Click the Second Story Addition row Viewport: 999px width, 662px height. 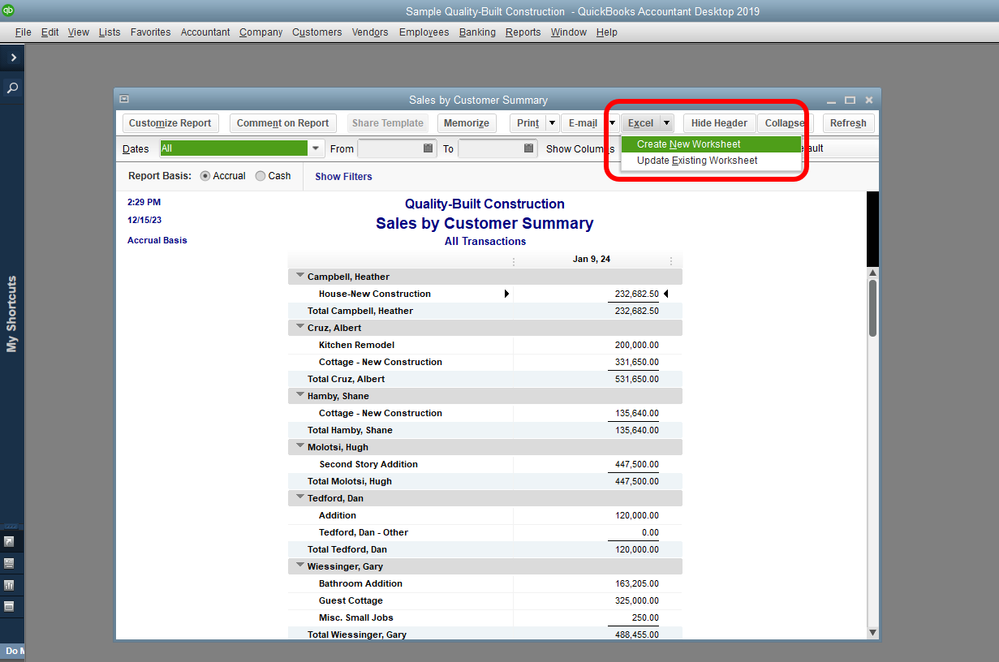coord(485,464)
